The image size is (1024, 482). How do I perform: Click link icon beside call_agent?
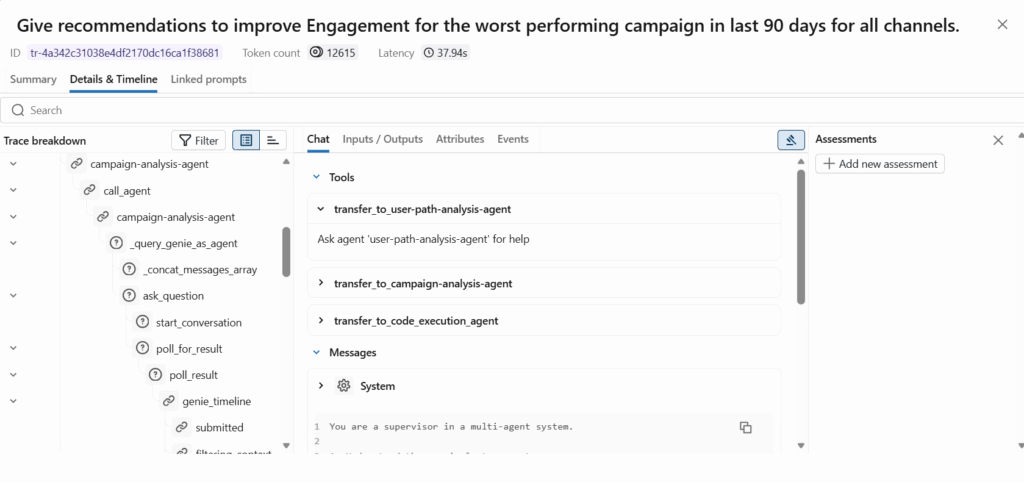[x=89, y=191]
